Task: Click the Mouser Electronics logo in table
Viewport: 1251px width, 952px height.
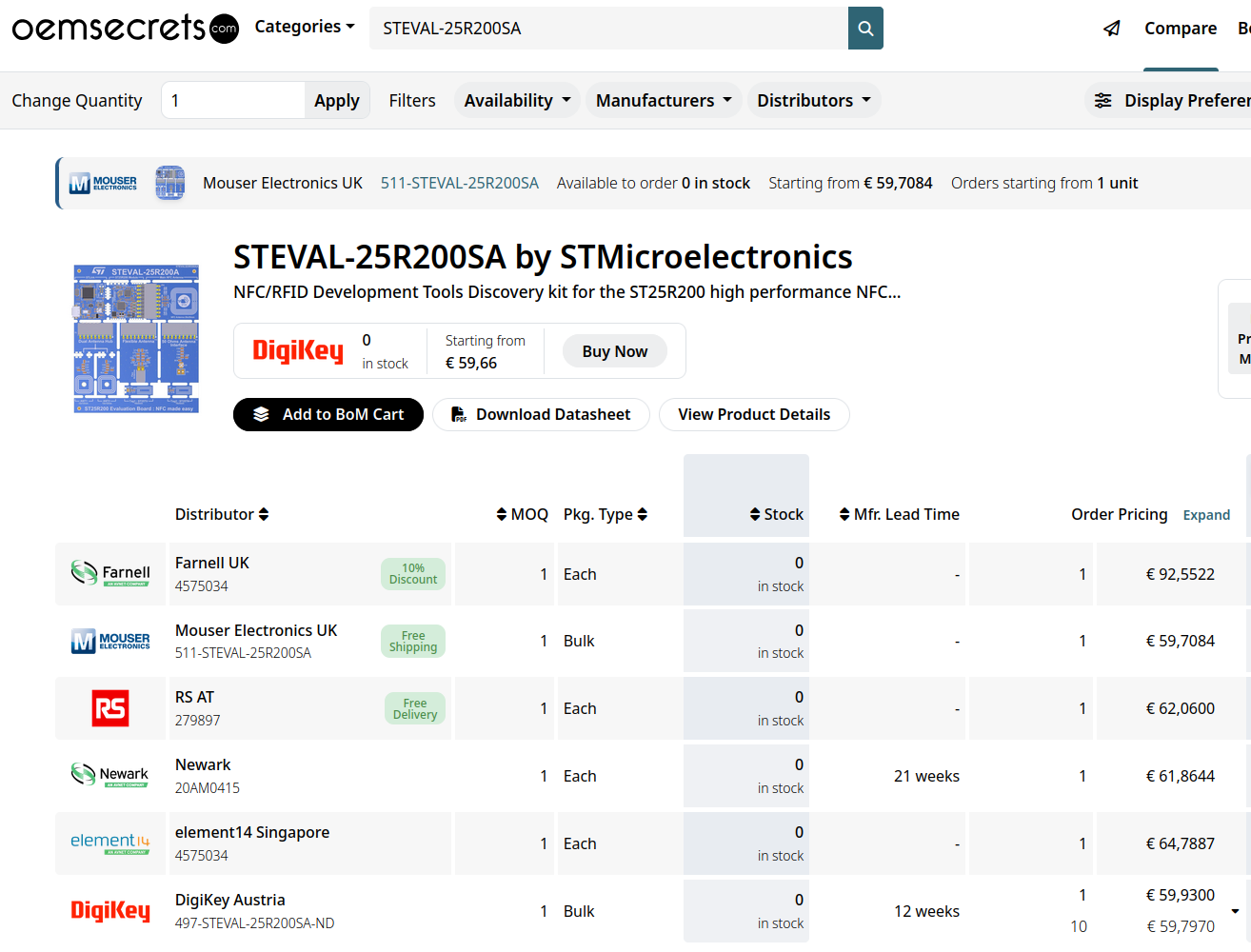Action: pyautogui.click(x=110, y=641)
